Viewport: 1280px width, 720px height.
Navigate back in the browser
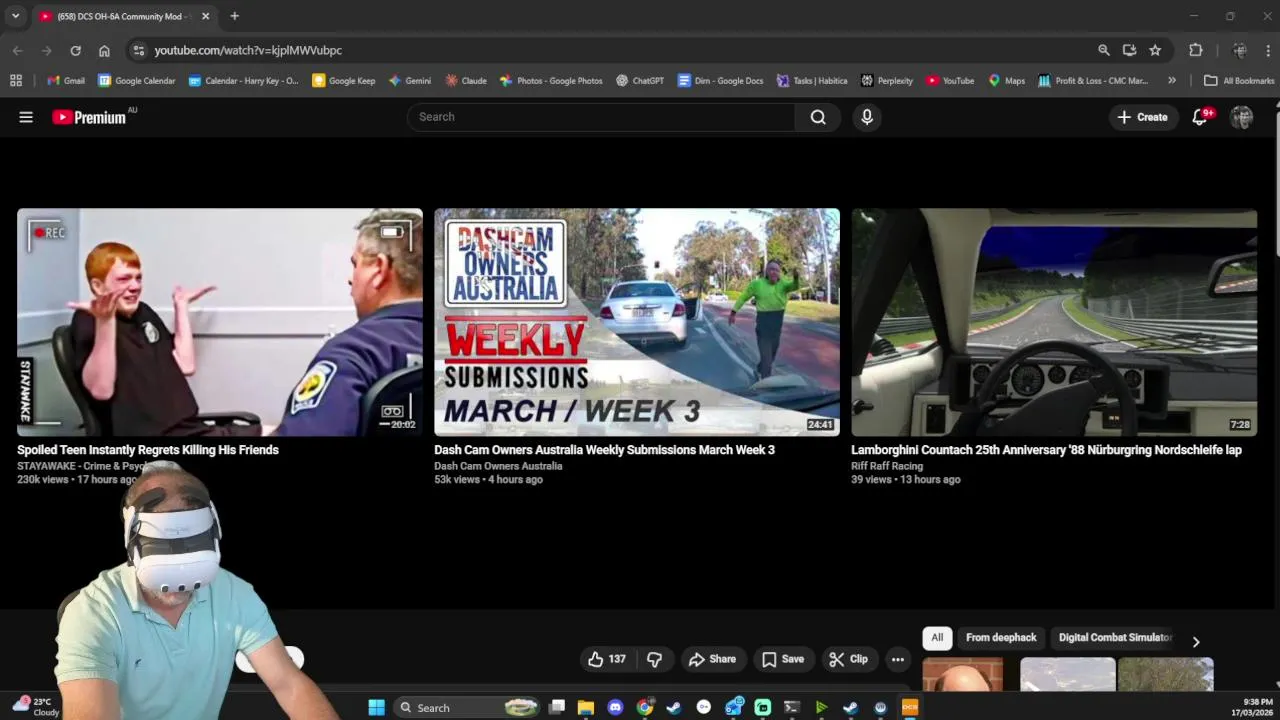coord(17,50)
